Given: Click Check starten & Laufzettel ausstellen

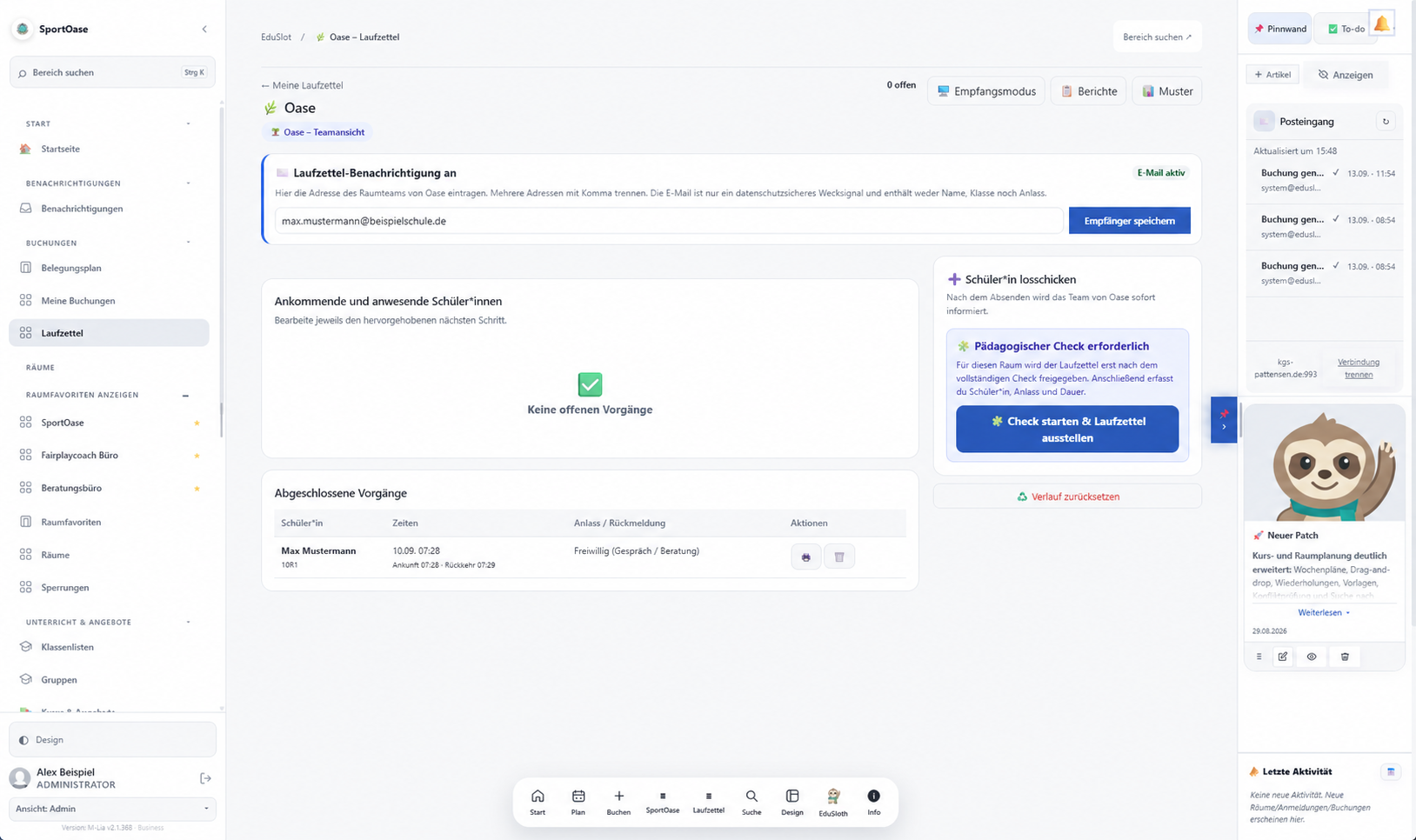Looking at the screenshot, I should tap(1067, 430).
